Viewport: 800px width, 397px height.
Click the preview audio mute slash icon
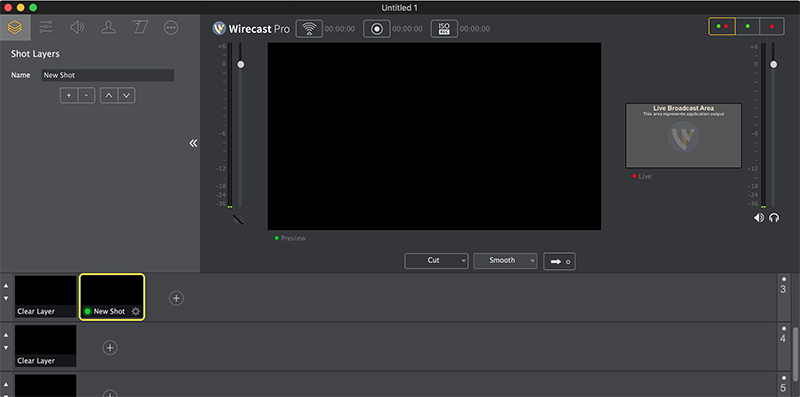click(238, 219)
